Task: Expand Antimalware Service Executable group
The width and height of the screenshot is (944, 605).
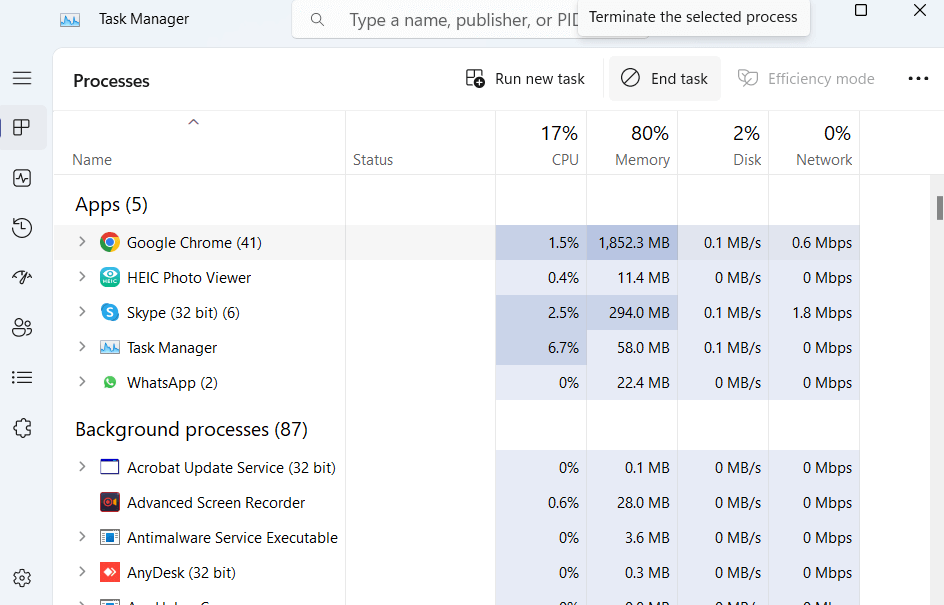Action: click(82, 536)
